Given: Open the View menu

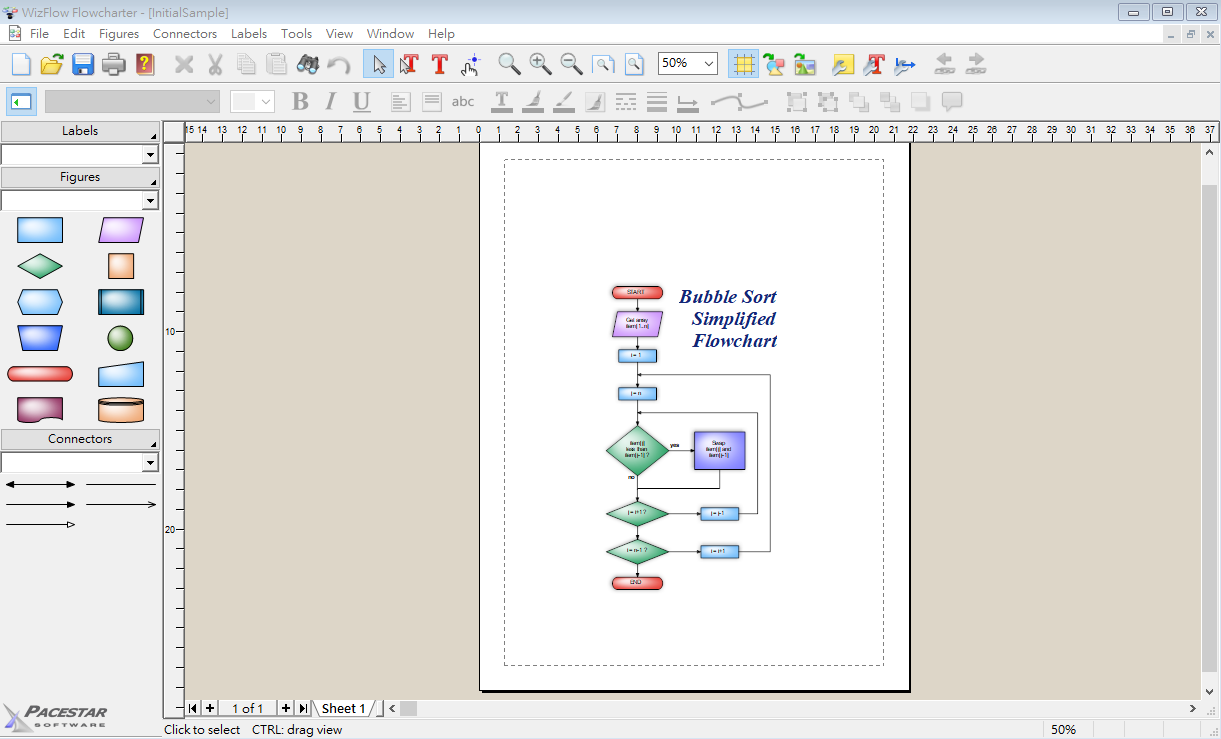Looking at the screenshot, I should [x=340, y=33].
